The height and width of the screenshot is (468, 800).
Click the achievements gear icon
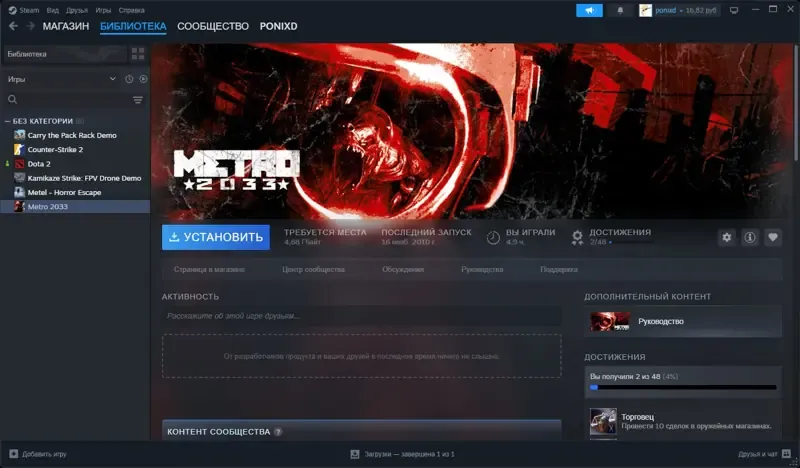577,237
